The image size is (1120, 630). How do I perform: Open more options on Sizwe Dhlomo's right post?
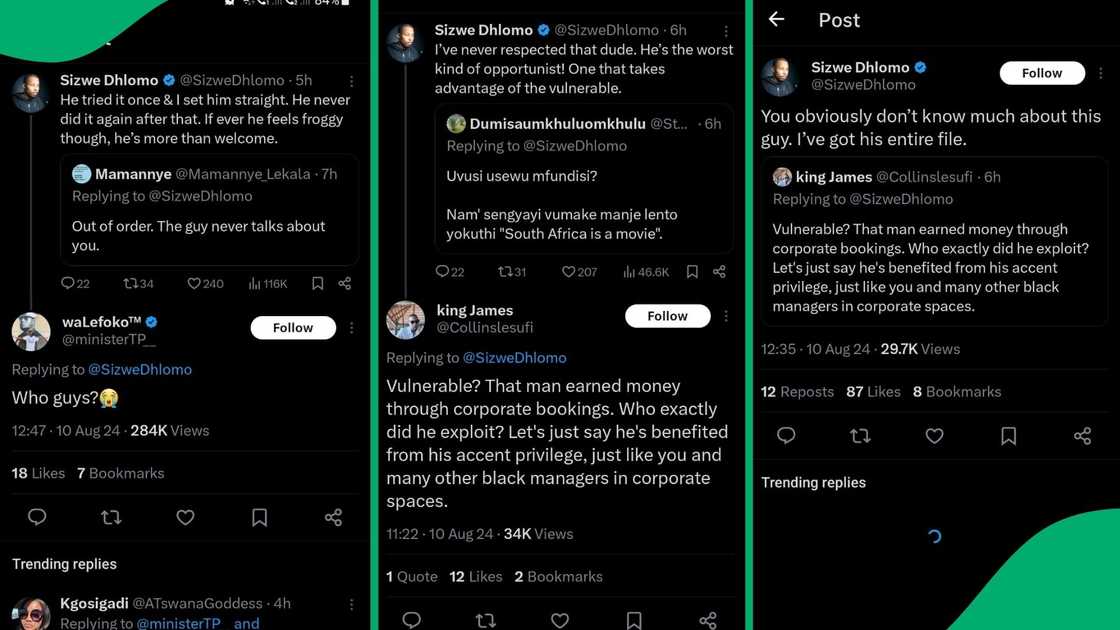point(1100,73)
